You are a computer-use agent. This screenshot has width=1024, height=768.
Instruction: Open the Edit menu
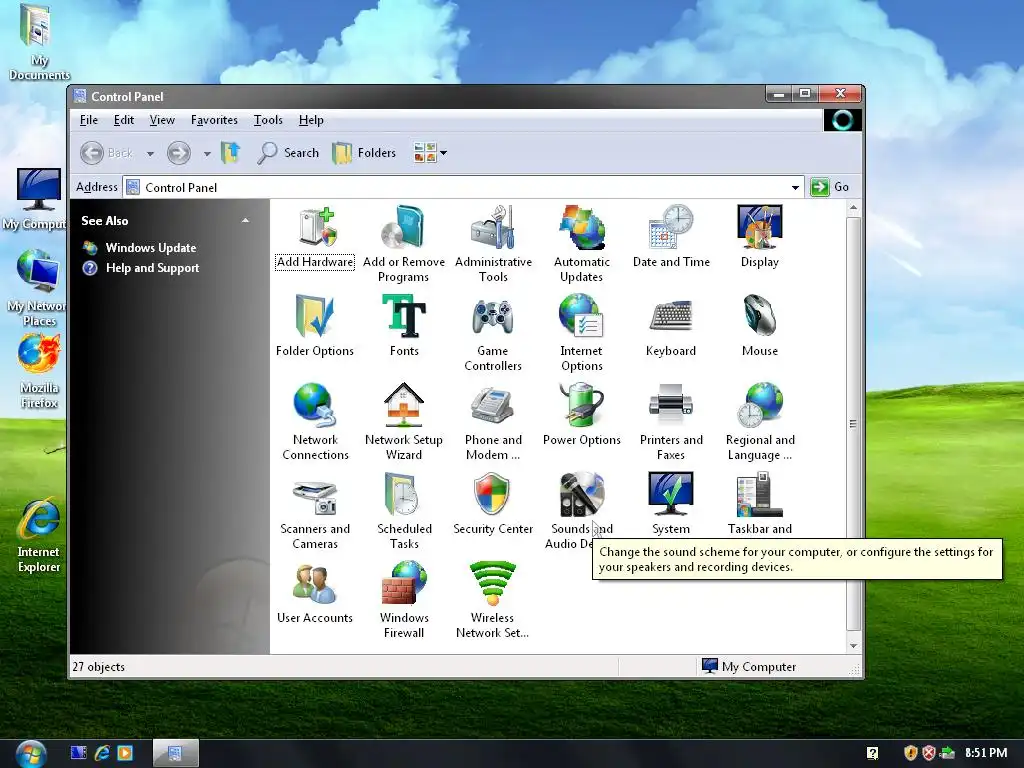click(x=123, y=120)
